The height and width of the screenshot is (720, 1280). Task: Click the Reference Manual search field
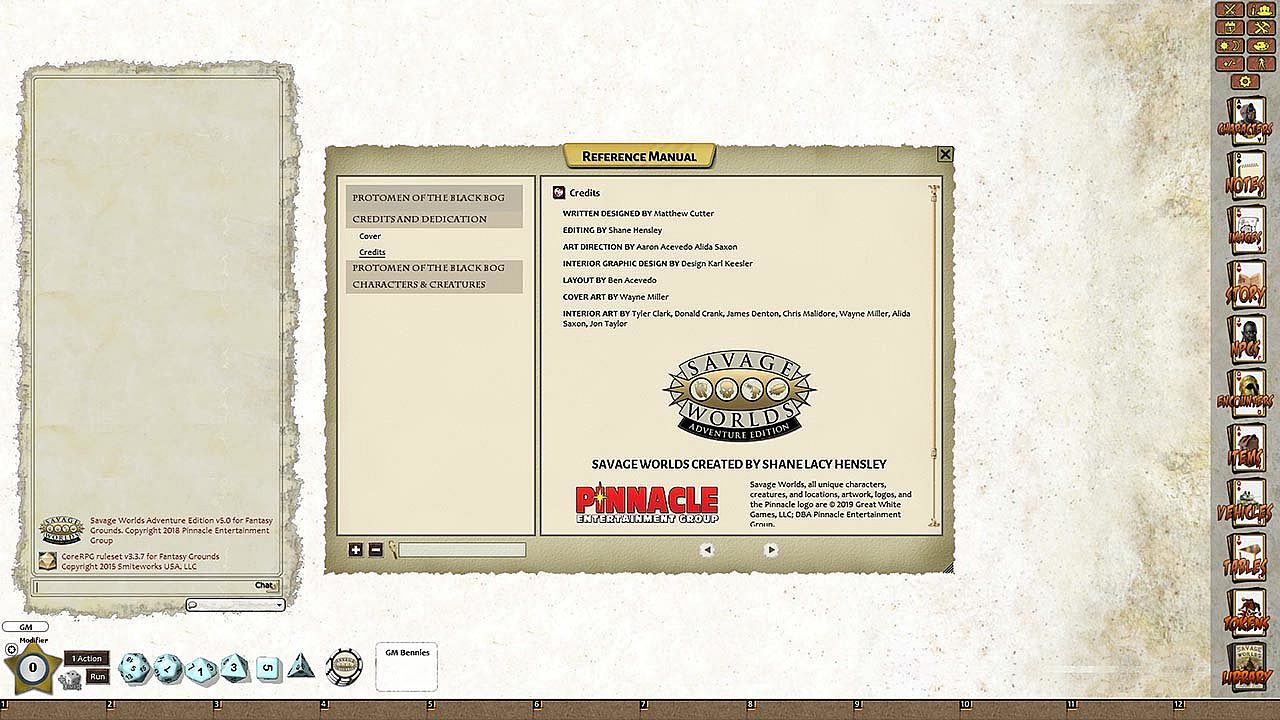tap(462, 549)
